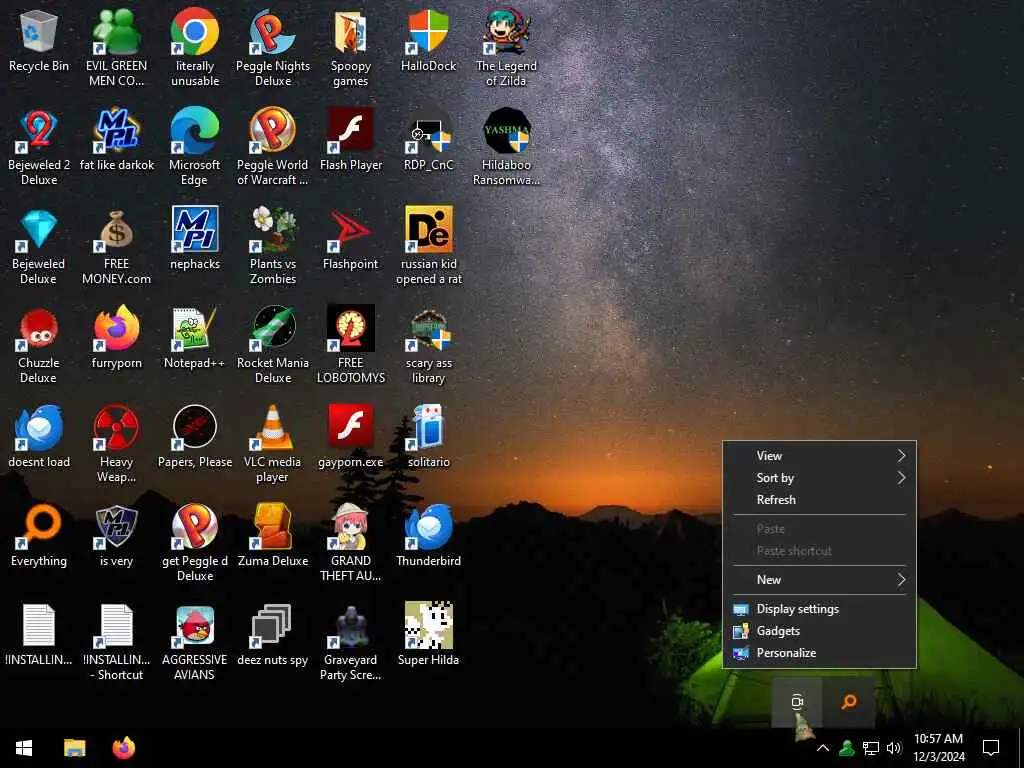Click the Bejeweled Deluxe diamond icon
Viewport: 1024px width, 768px height.
[39, 246]
